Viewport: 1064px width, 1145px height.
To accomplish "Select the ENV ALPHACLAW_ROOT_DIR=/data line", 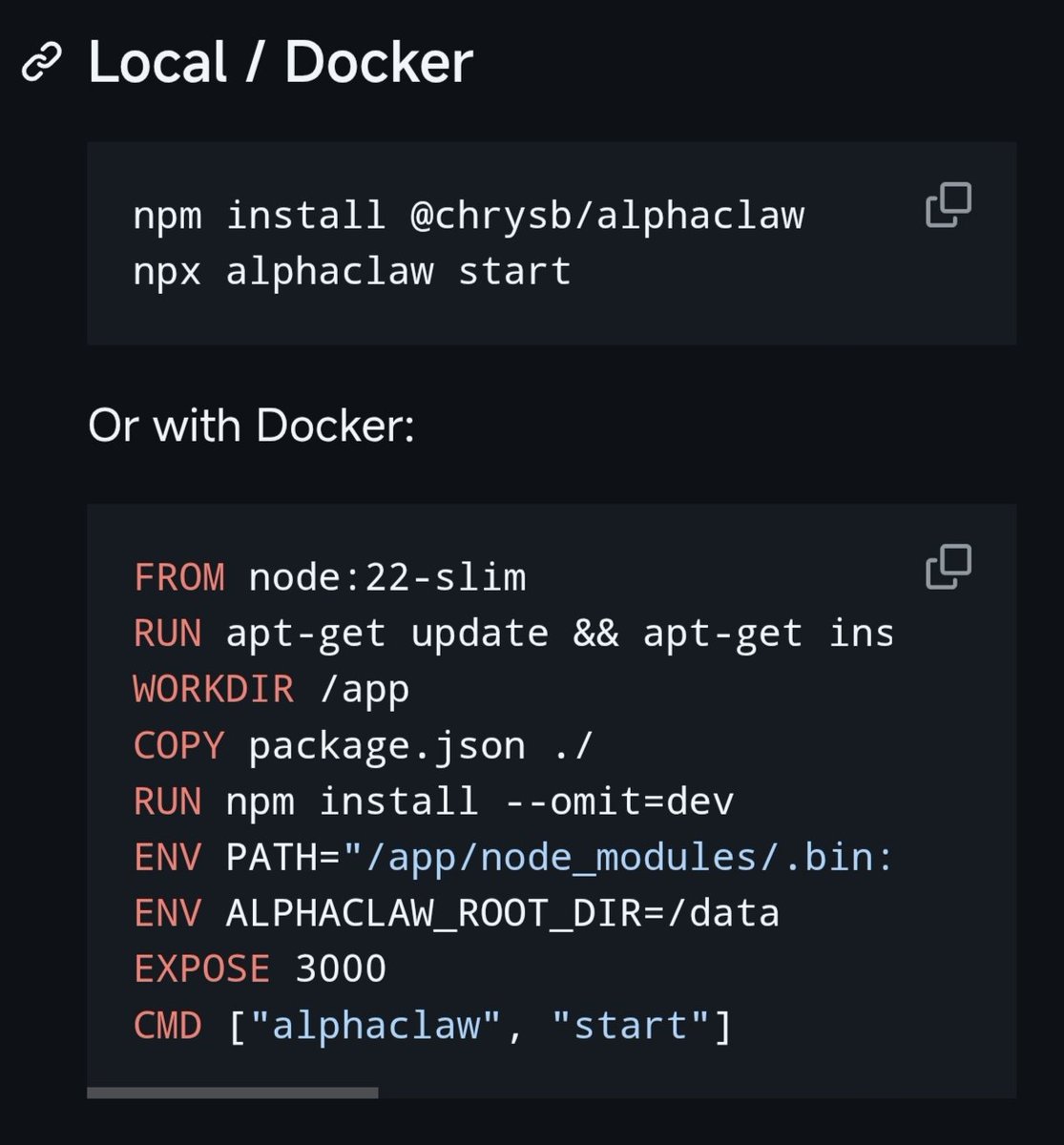I will (x=456, y=913).
